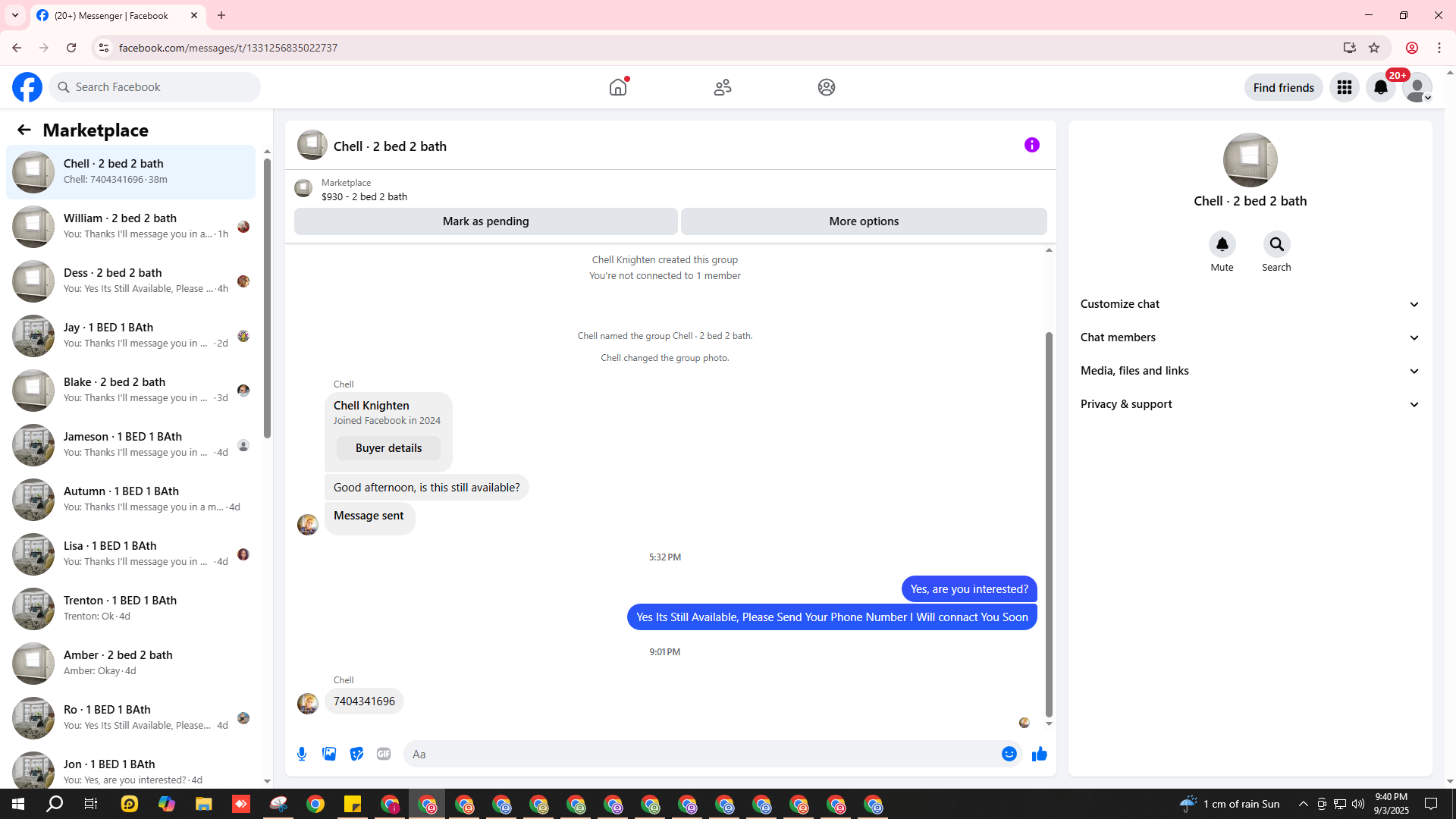Open the Groups icon in top navigation
The height and width of the screenshot is (819, 1456).
pos(827,87)
